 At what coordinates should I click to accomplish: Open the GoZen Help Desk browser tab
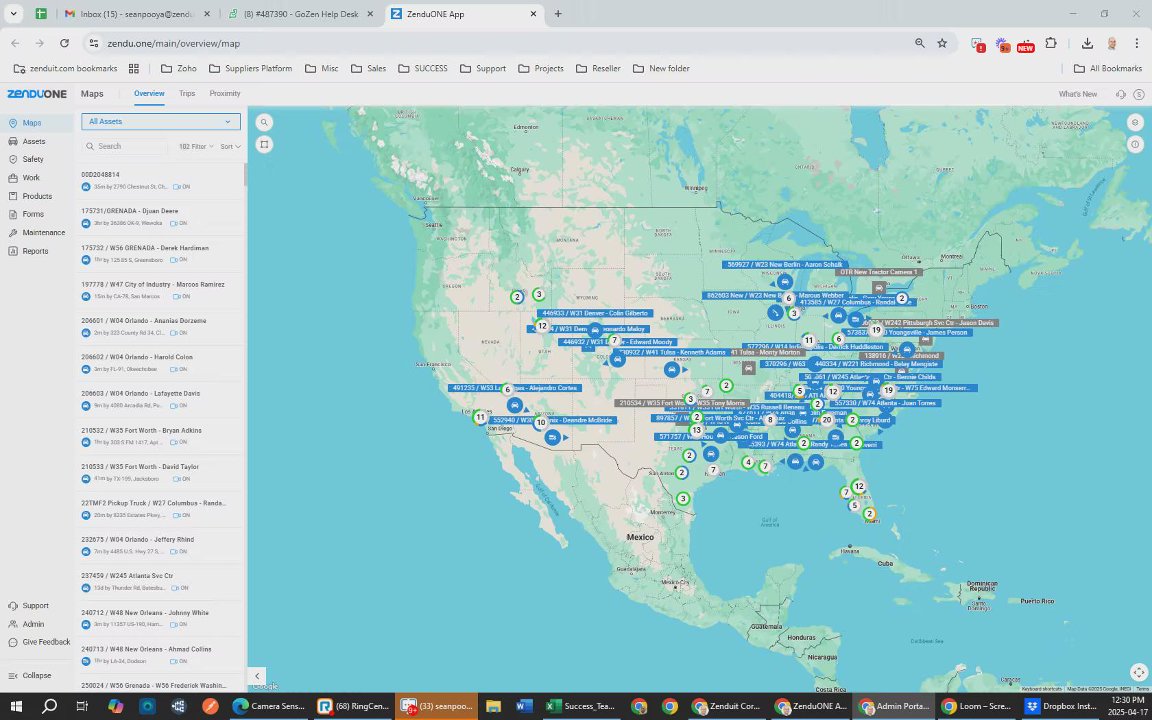pyautogui.click(x=301, y=14)
